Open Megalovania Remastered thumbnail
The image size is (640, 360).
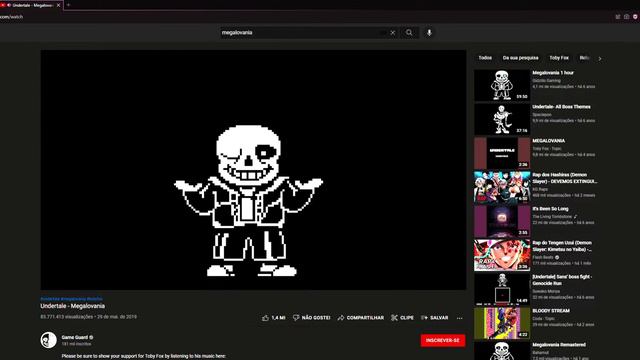[502, 351]
